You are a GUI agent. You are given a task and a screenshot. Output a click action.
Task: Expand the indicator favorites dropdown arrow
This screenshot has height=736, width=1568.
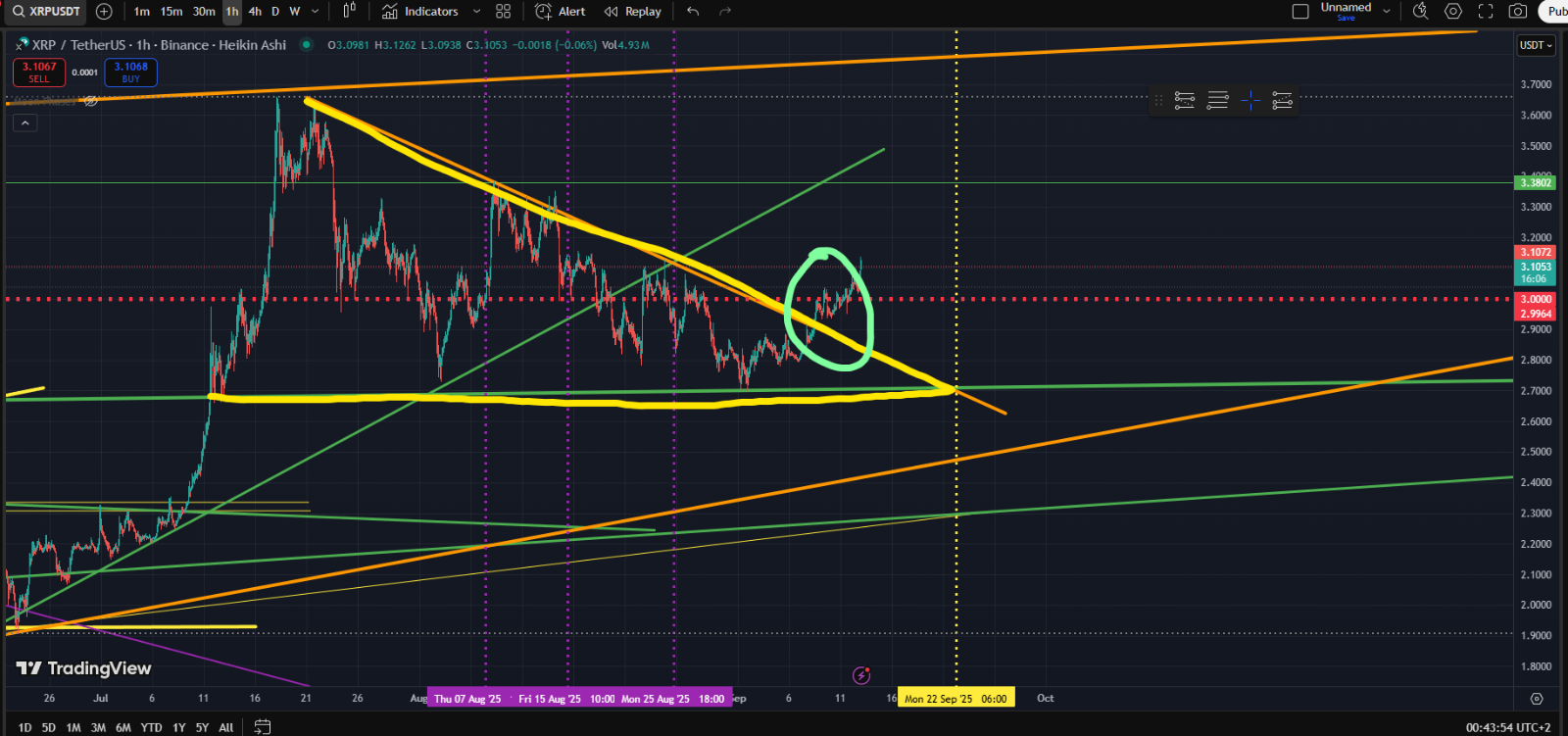pos(476,12)
